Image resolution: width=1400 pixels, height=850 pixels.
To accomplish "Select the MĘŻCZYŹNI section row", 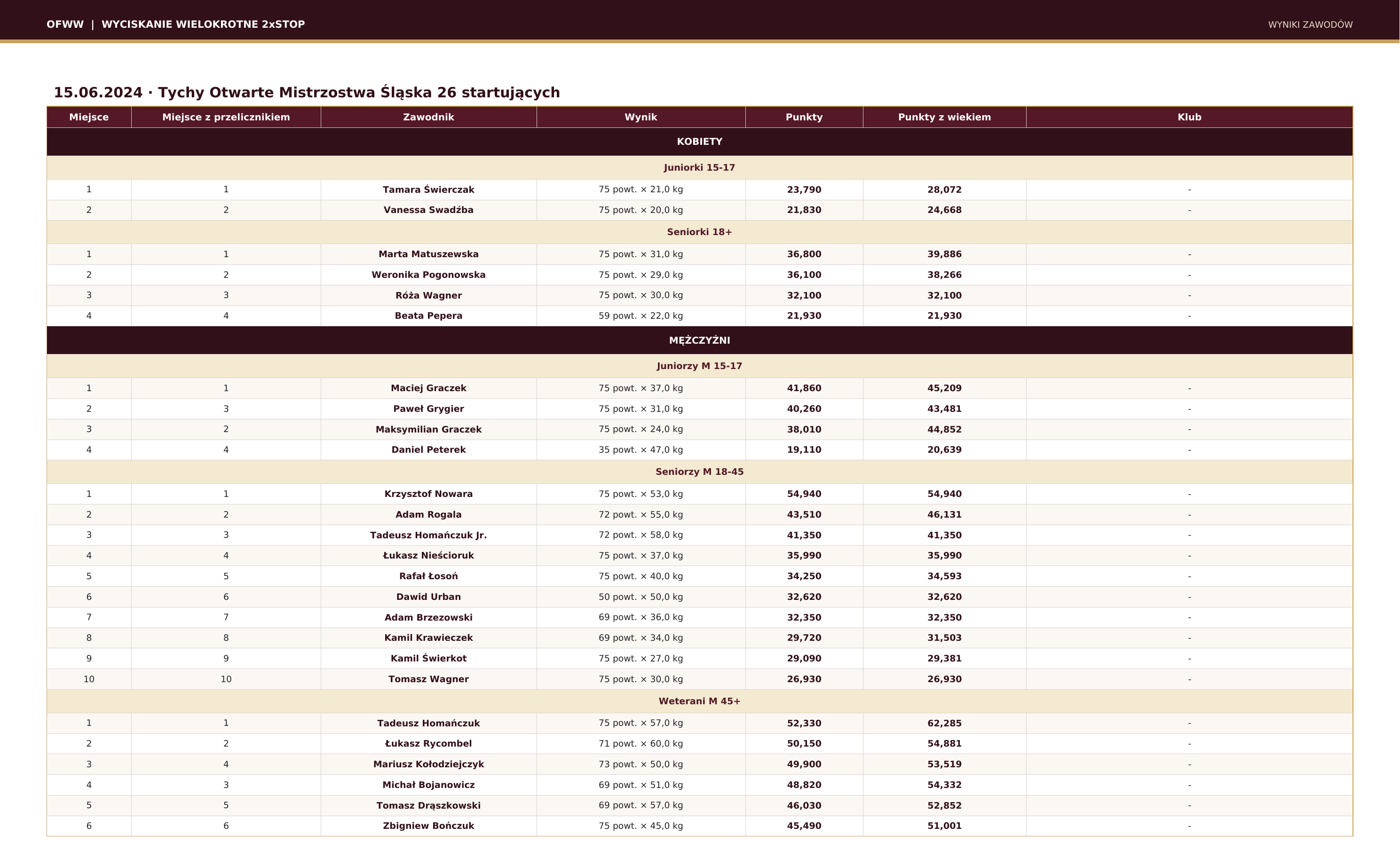I will [699, 340].
